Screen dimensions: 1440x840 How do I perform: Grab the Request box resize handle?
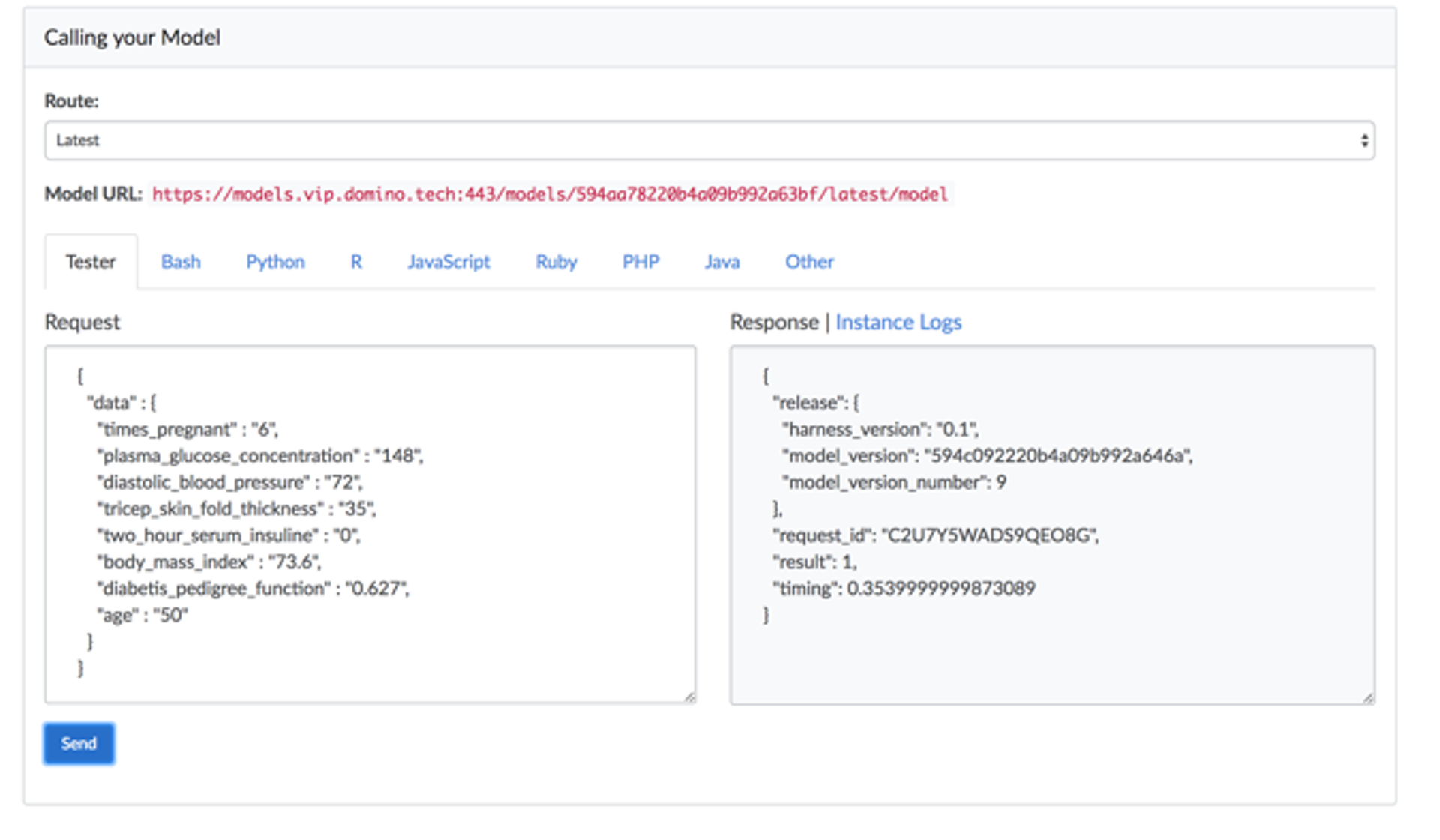coord(689,697)
